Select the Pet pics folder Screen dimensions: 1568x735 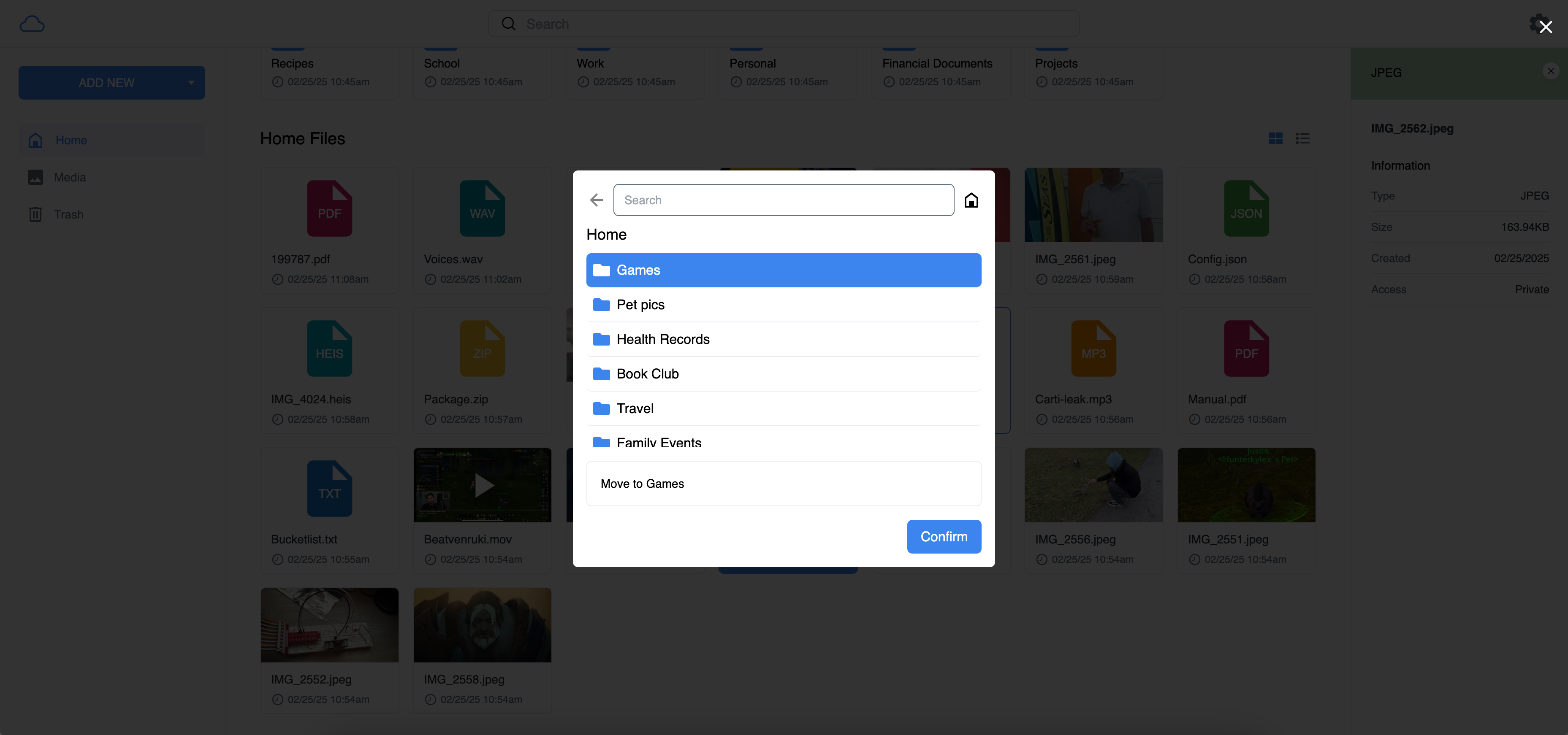pos(784,305)
